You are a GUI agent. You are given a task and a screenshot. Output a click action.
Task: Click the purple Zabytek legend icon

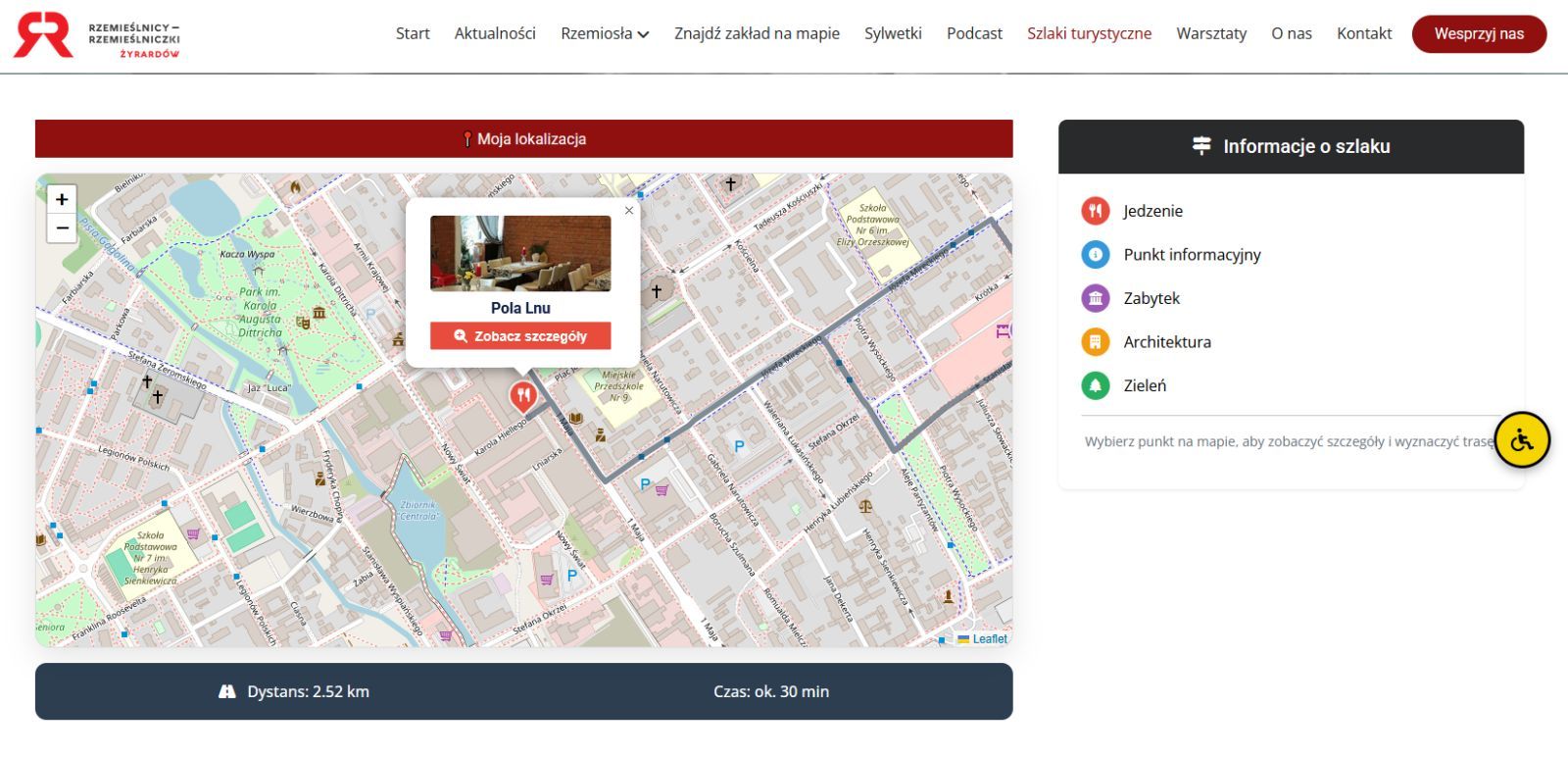tap(1095, 298)
